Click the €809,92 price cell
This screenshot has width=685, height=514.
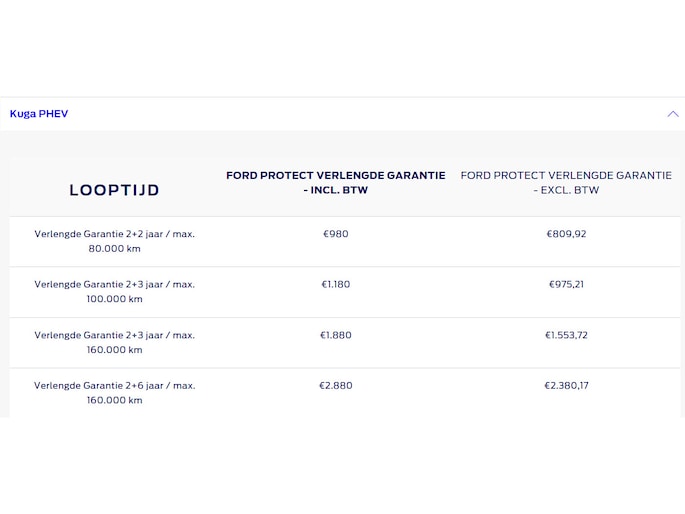(x=566, y=234)
